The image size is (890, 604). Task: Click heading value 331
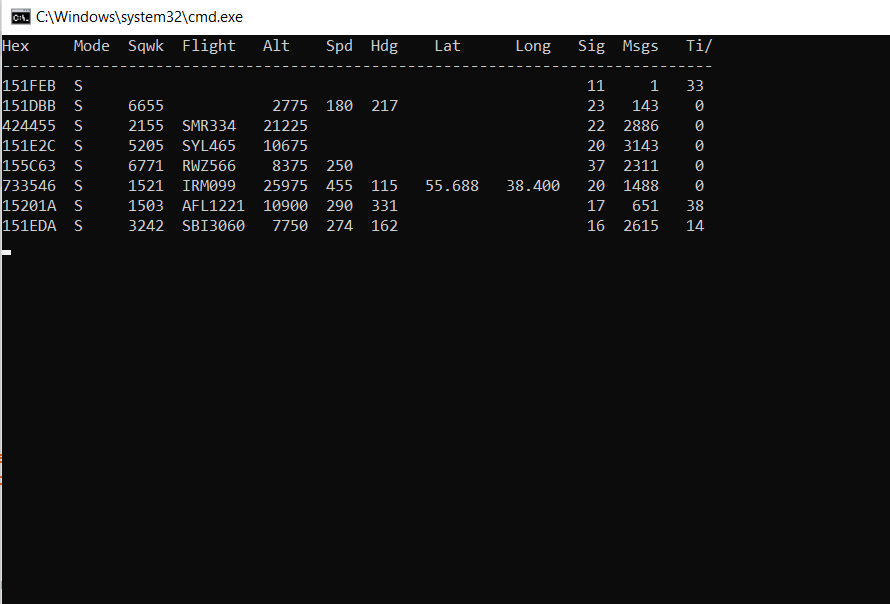coord(384,205)
